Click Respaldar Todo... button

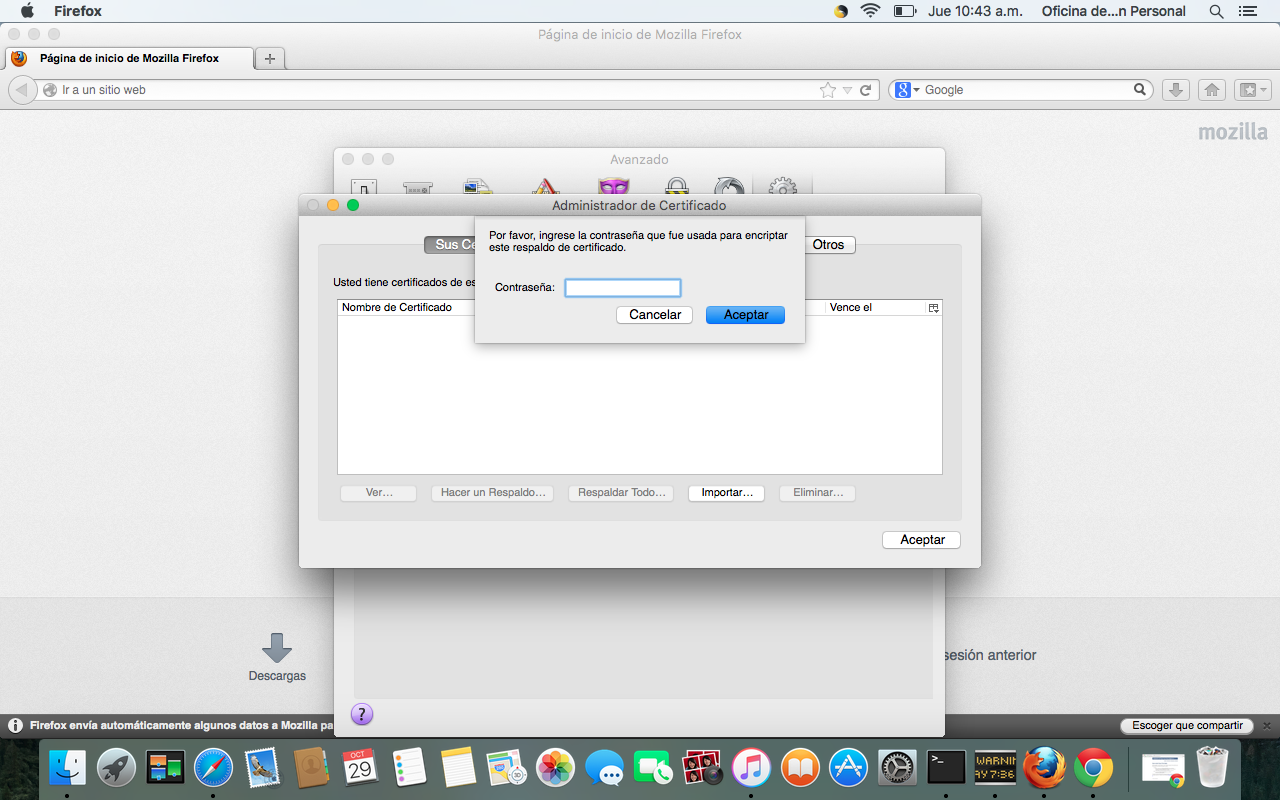click(x=621, y=493)
